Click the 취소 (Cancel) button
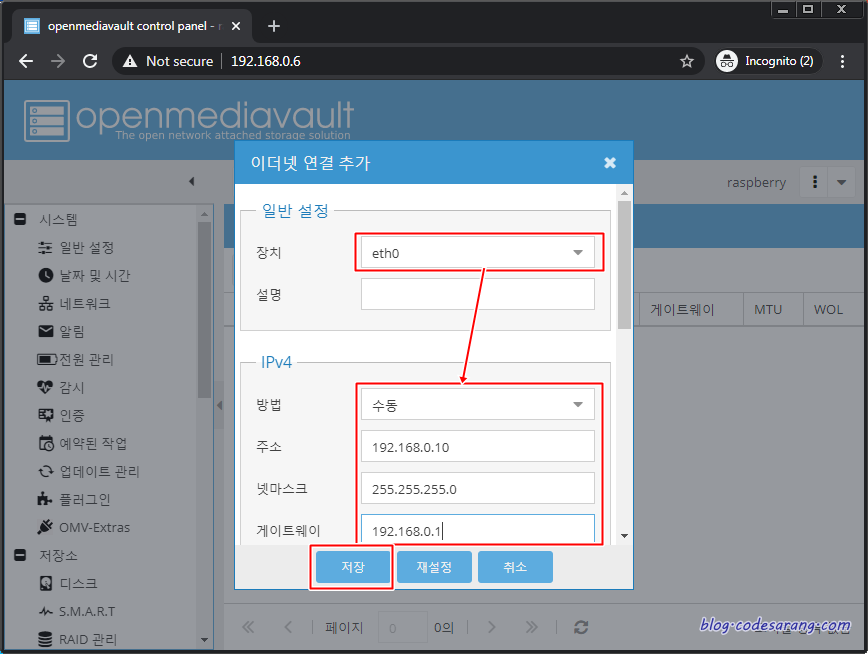Screen dimensions: 868x654 pos(515,567)
